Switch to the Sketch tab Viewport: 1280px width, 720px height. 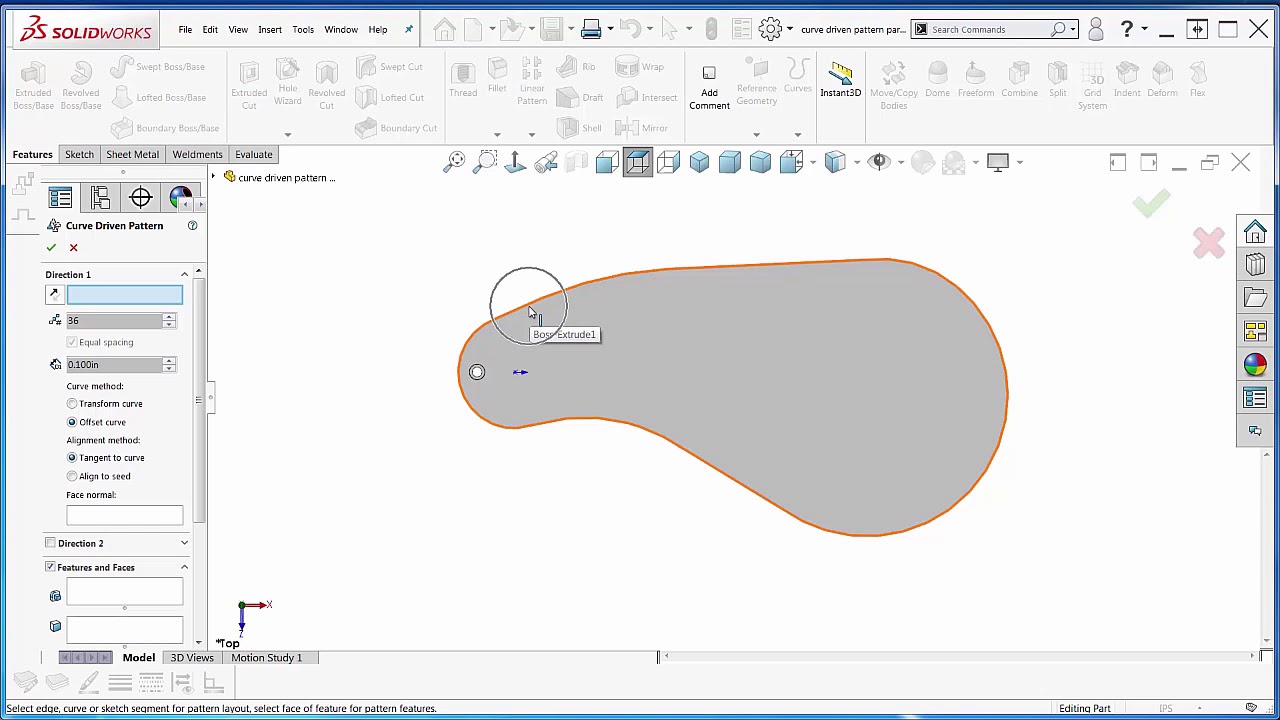[79, 154]
